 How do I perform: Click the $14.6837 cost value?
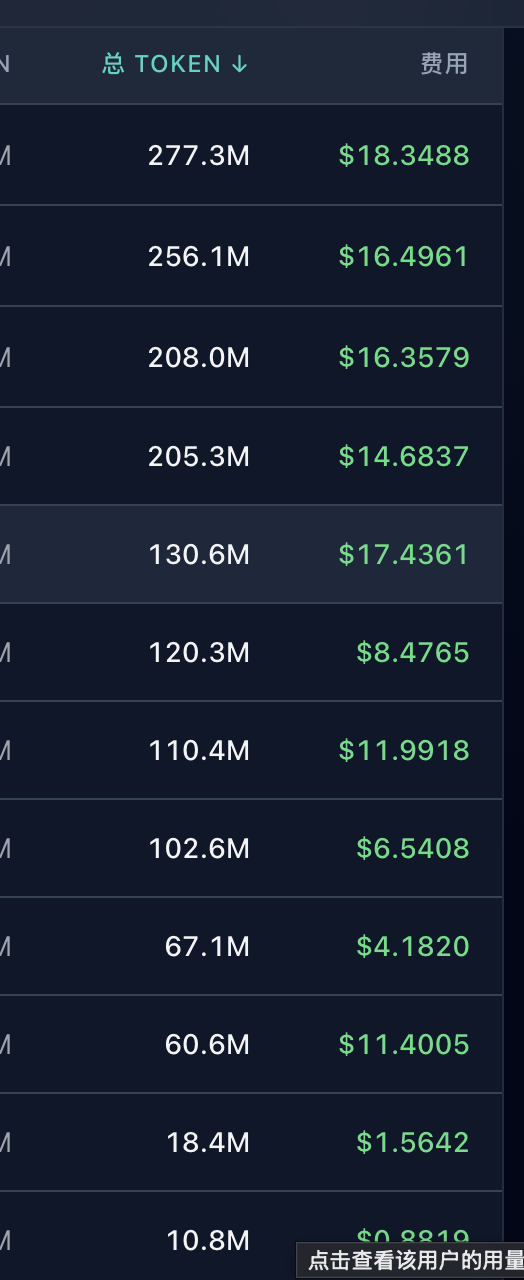pyautogui.click(x=404, y=456)
